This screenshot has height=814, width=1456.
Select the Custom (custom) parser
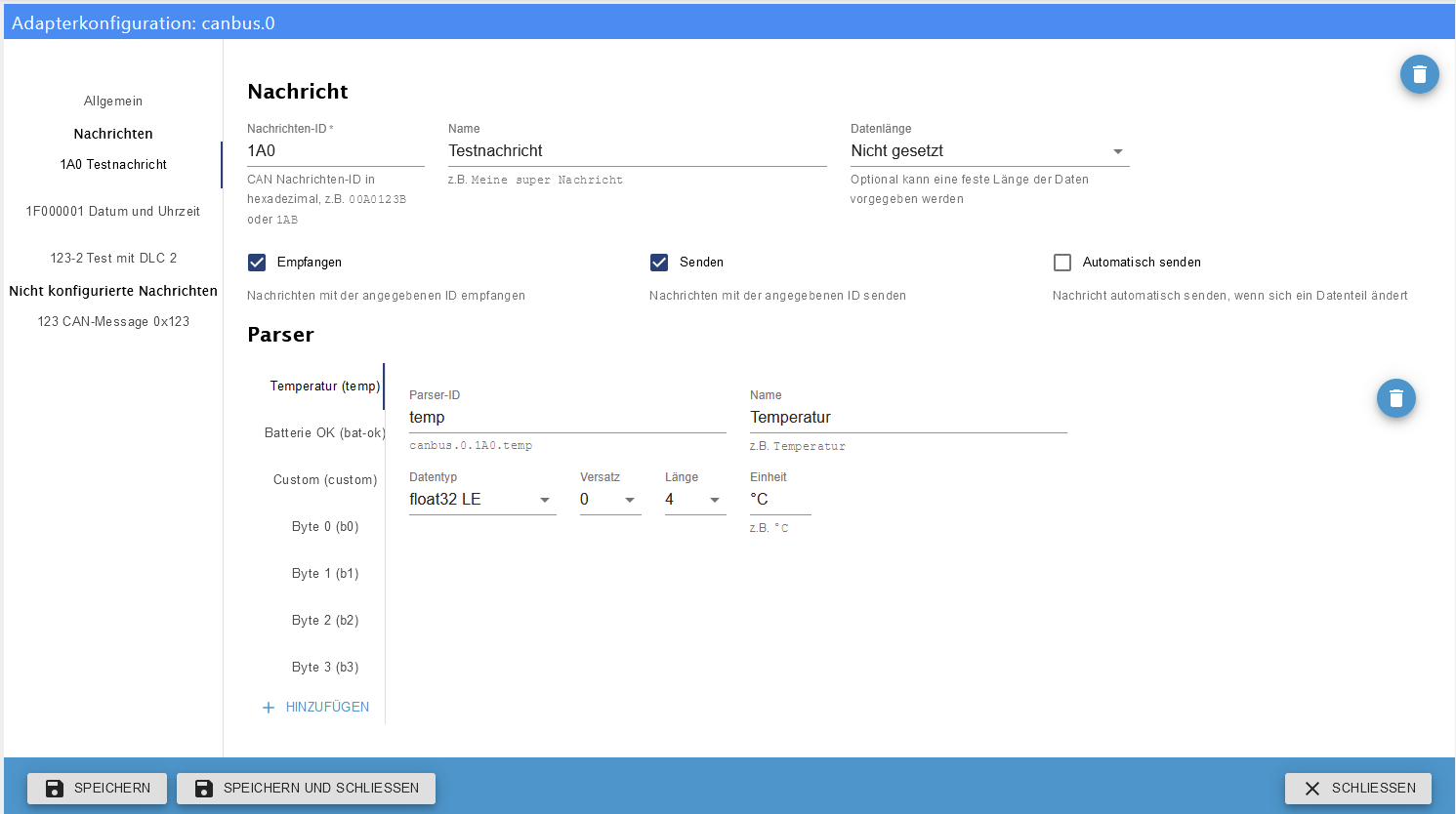point(324,480)
